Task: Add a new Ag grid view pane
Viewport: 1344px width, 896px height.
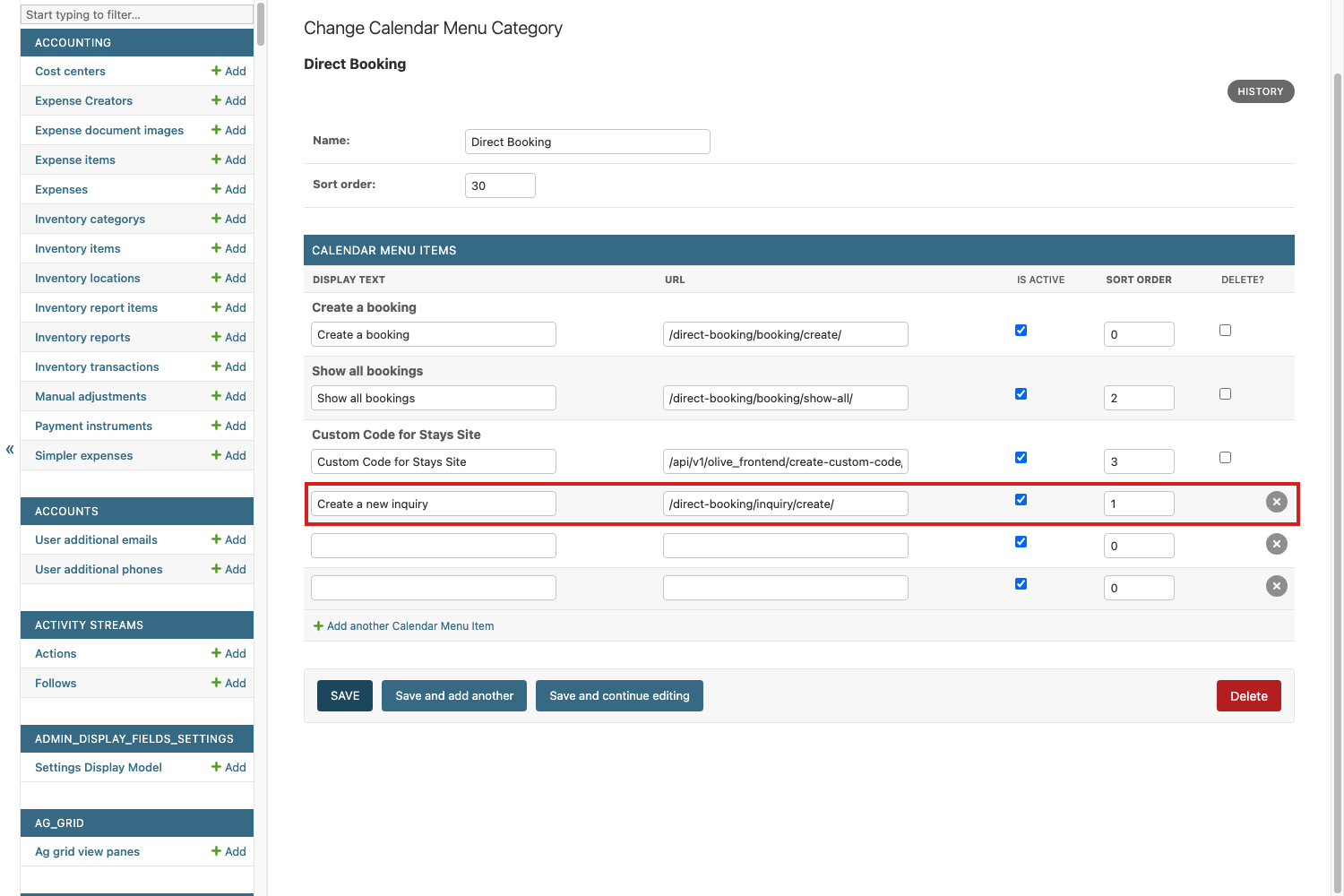Action: click(228, 851)
